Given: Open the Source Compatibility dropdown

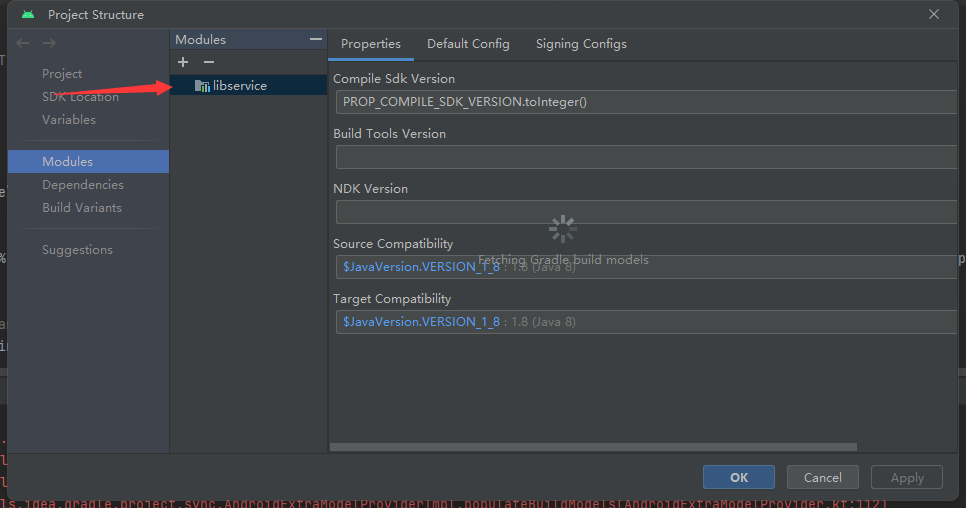Looking at the screenshot, I should (x=645, y=267).
